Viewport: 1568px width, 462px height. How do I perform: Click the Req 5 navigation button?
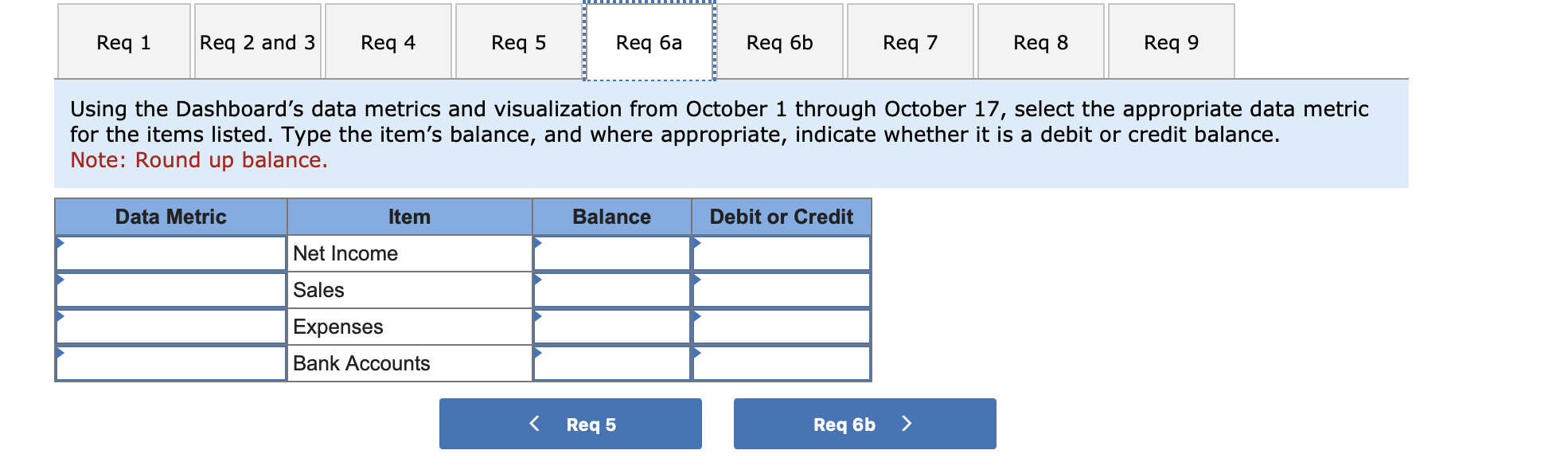[x=570, y=423]
